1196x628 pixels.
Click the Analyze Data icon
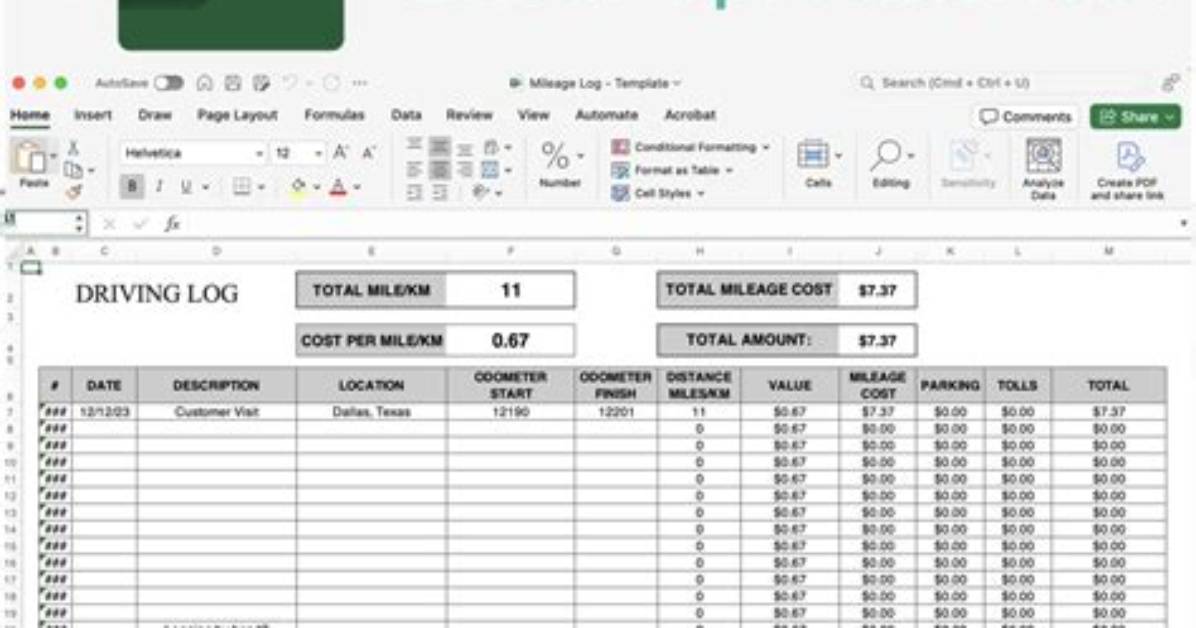point(1043,156)
